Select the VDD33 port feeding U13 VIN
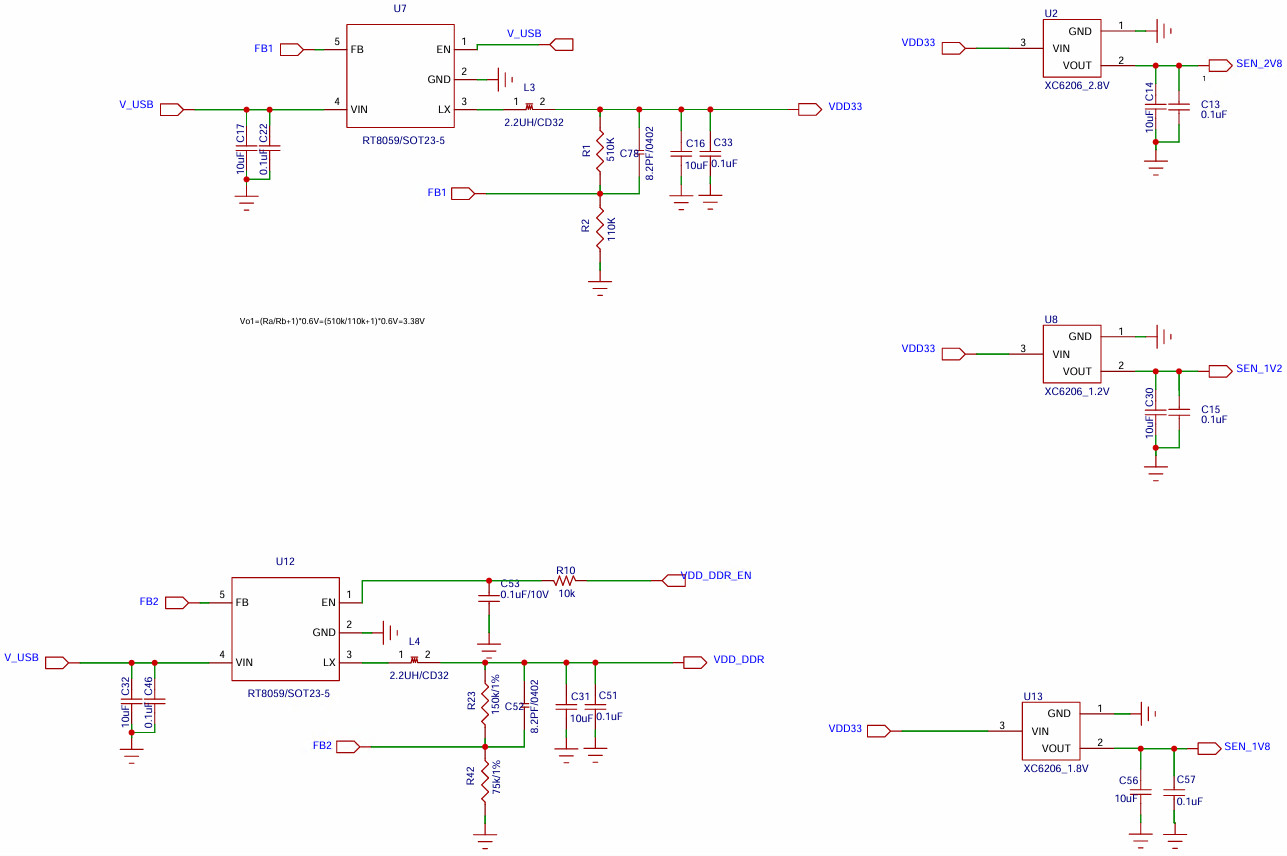The height and width of the screenshot is (856, 1287). 879,731
